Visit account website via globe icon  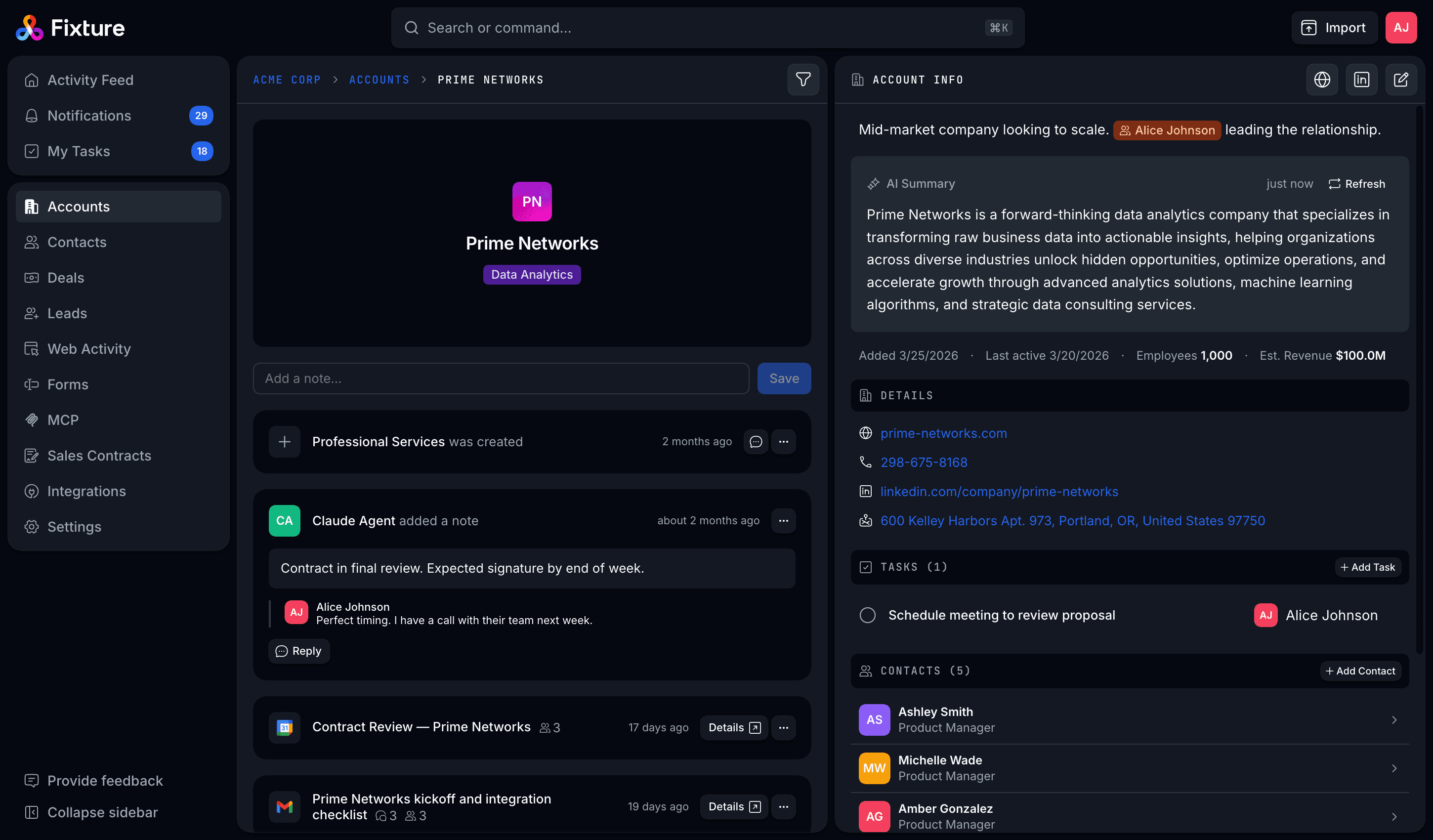pos(1322,80)
